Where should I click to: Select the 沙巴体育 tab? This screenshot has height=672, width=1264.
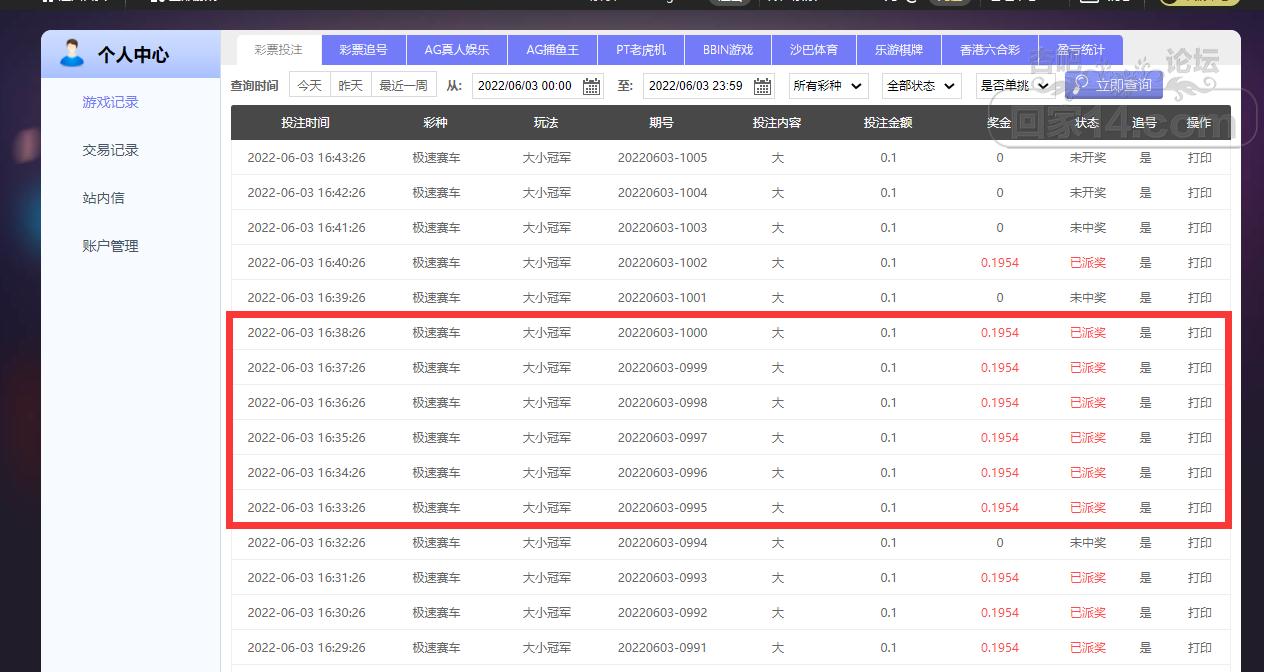pos(813,50)
